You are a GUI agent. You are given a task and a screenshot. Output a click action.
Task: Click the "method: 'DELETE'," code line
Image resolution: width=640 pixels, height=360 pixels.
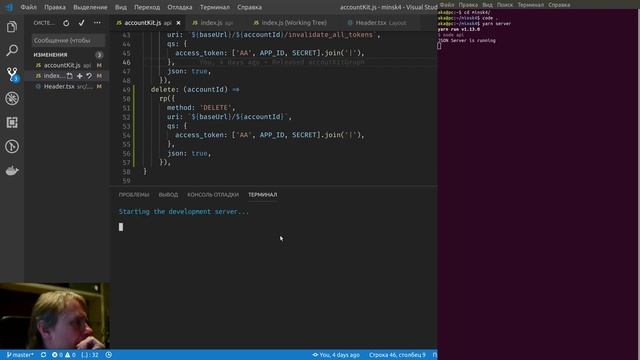pos(201,108)
